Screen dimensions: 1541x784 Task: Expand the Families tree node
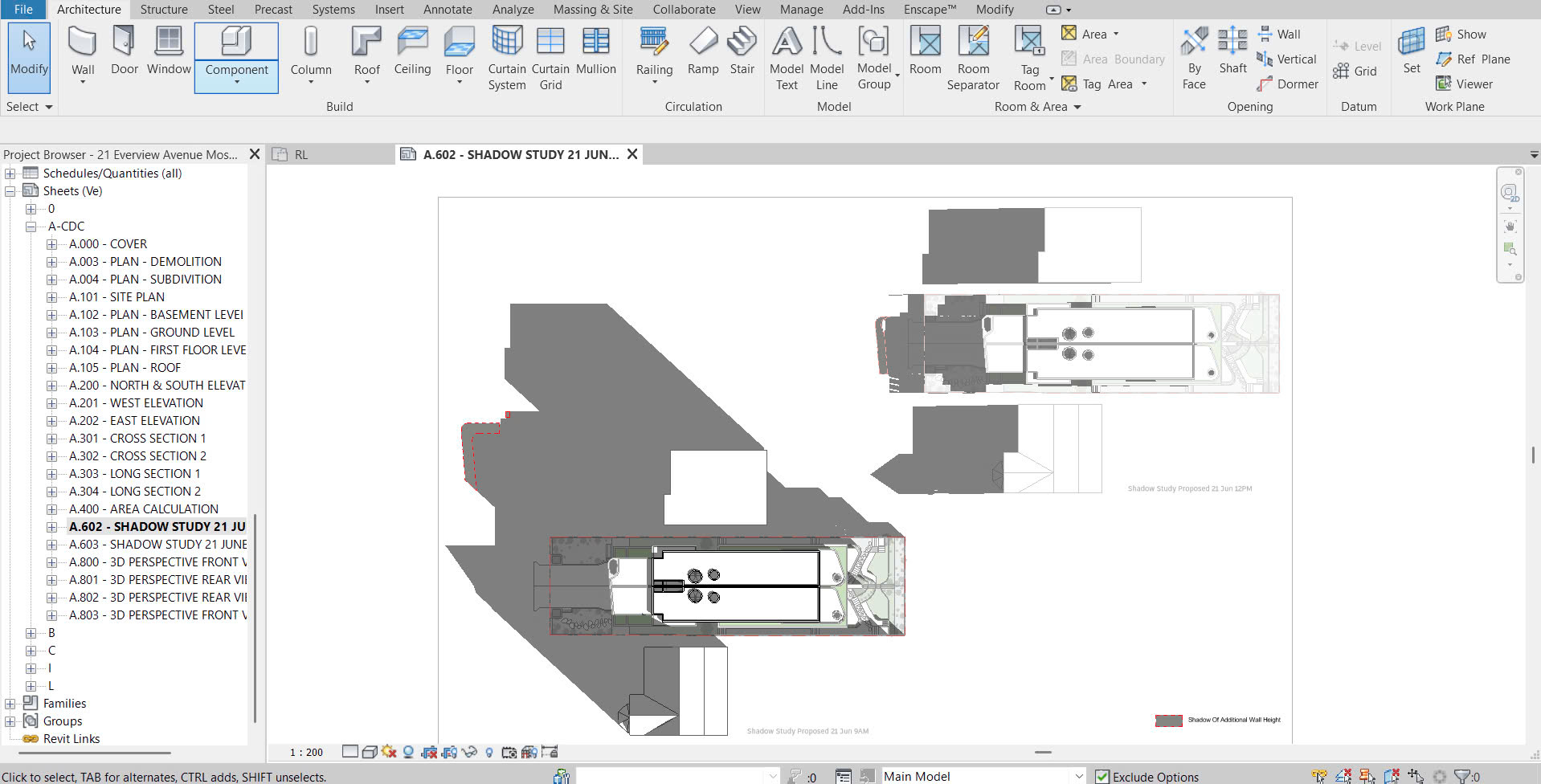[10, 704]
